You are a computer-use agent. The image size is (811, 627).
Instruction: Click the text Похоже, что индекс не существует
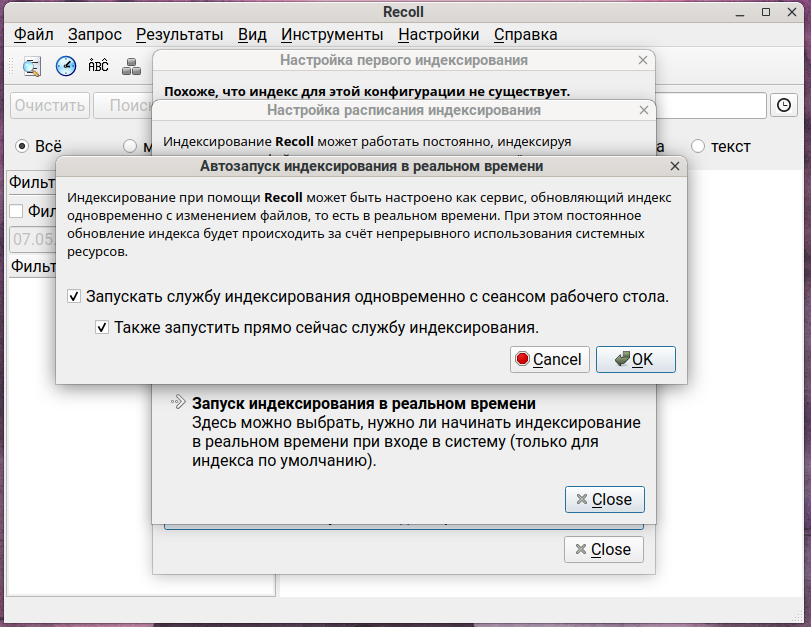(x=367, y=92)
